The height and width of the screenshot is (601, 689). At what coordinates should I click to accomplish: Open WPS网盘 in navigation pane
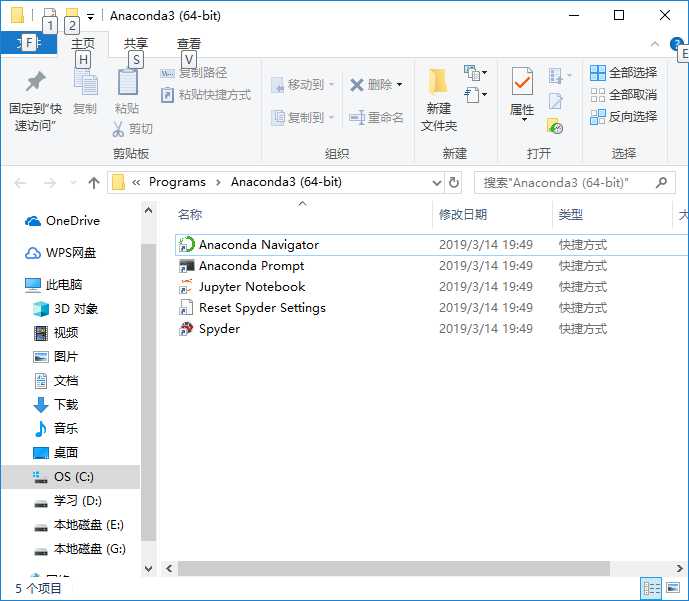tap(61, 253)
